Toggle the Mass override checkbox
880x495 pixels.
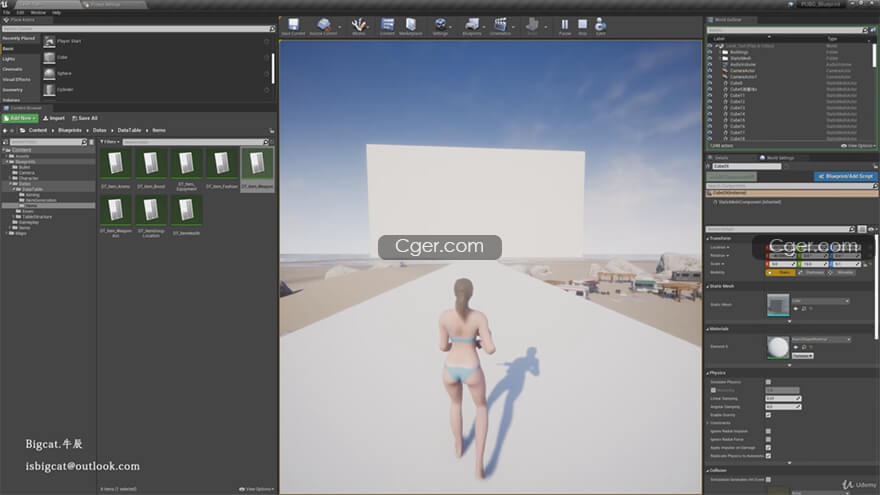(713, 390)
